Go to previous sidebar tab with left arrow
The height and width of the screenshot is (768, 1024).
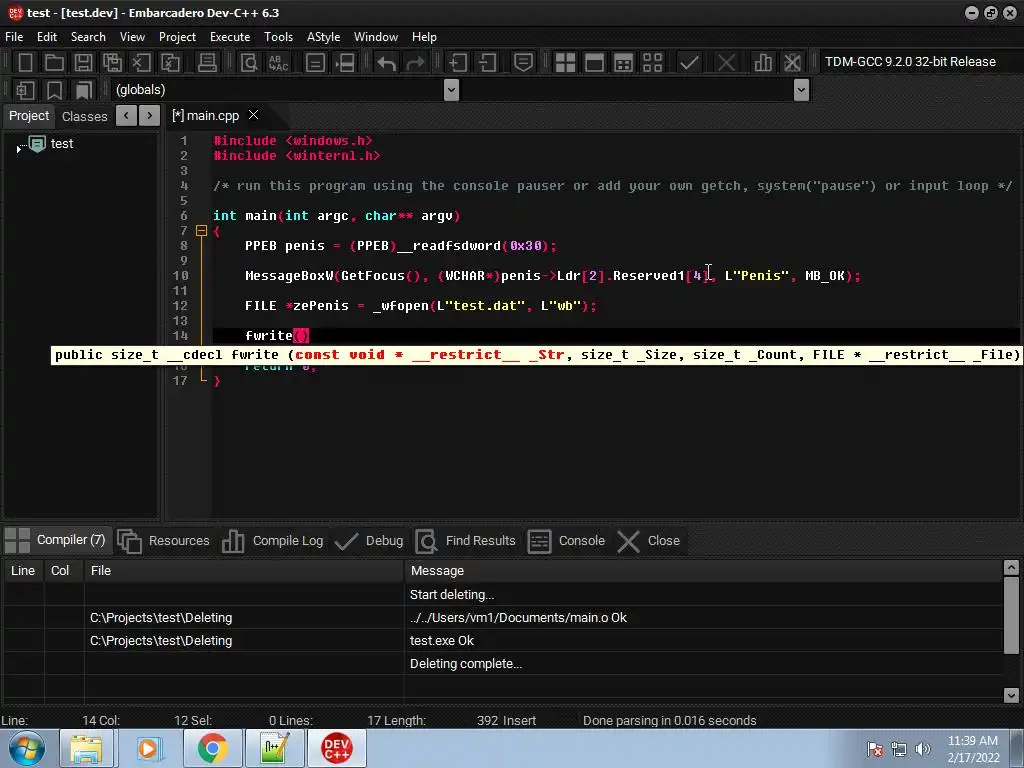(x=126, y=116)
